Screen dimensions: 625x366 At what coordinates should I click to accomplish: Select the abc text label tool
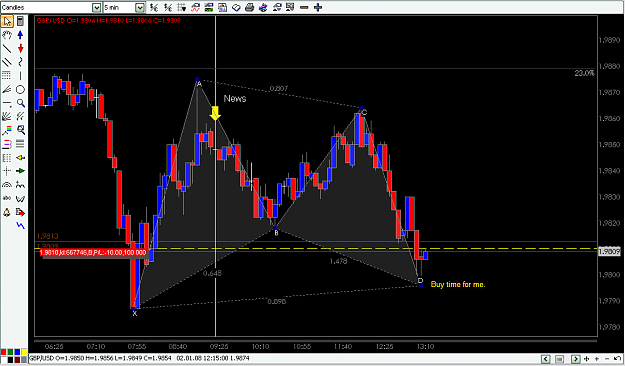pyautogui.click(x=7, y=198)
